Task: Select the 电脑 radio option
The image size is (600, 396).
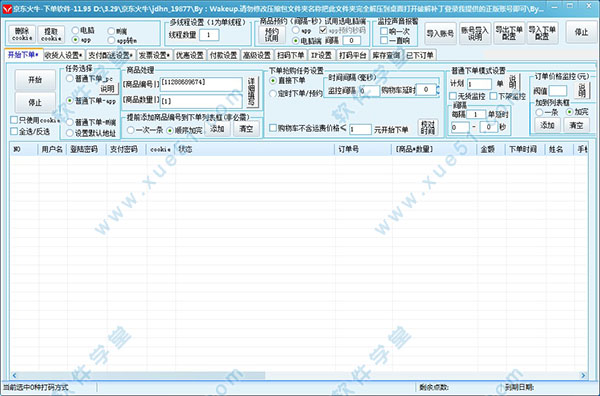Action: (x=75, y=30)
